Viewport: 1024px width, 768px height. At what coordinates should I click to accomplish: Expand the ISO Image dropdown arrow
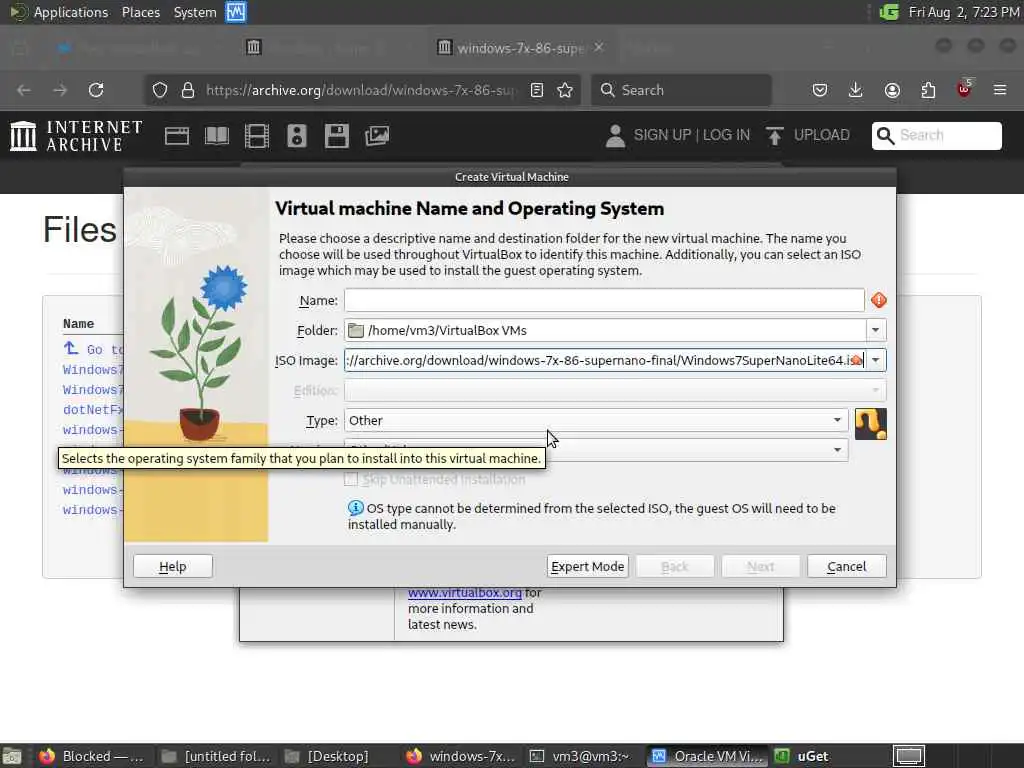(x=876, y=360)
